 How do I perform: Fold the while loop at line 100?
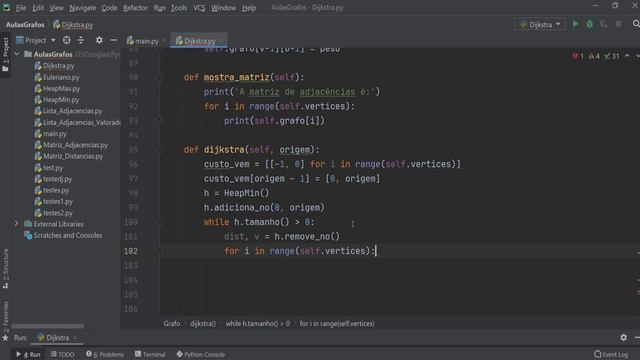tap(160, 222)
